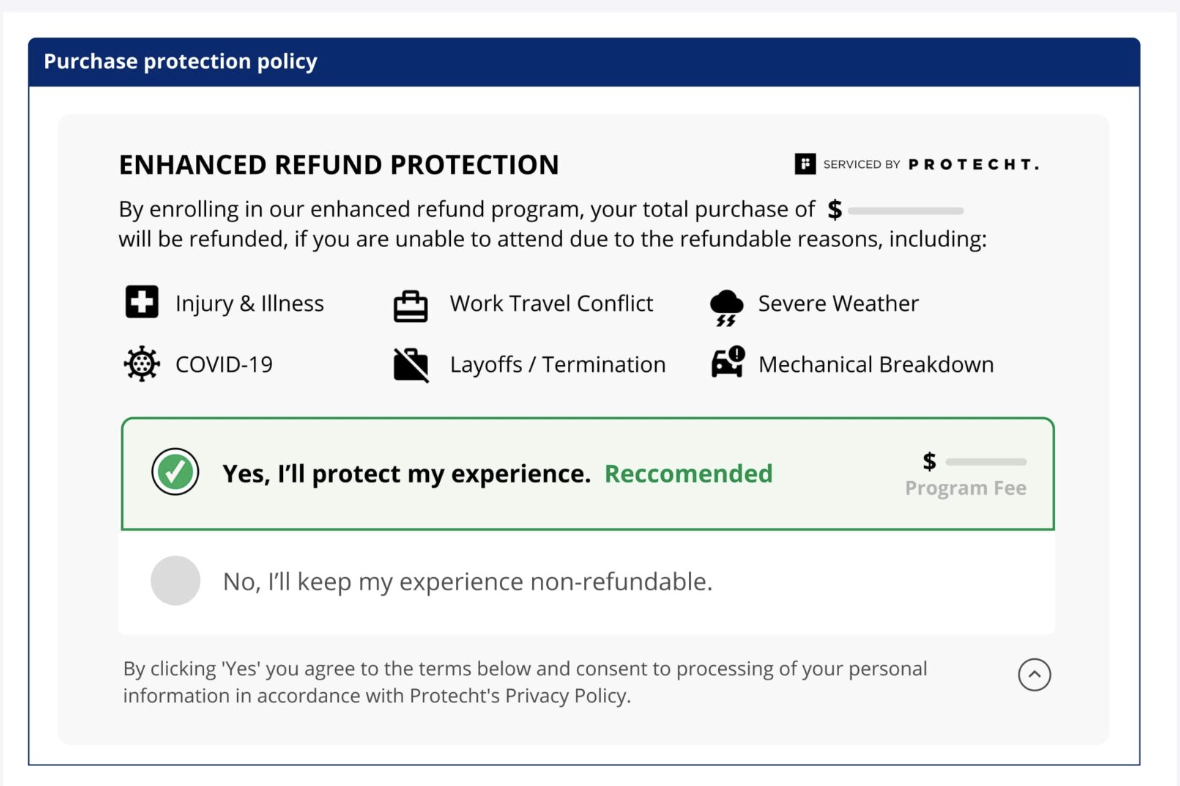Click the Severe Weather storm cloud icon

726,306
